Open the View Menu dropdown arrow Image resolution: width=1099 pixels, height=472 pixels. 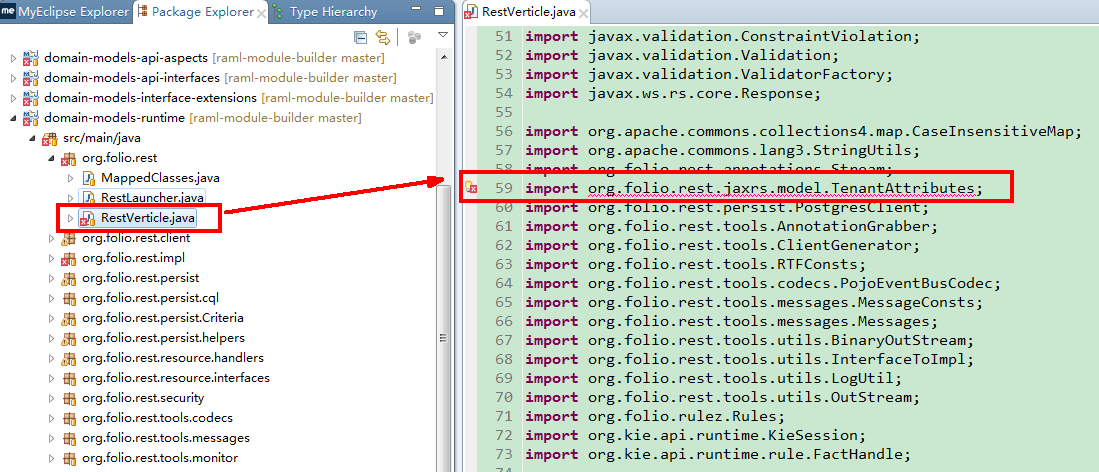(x=442, y=35)
